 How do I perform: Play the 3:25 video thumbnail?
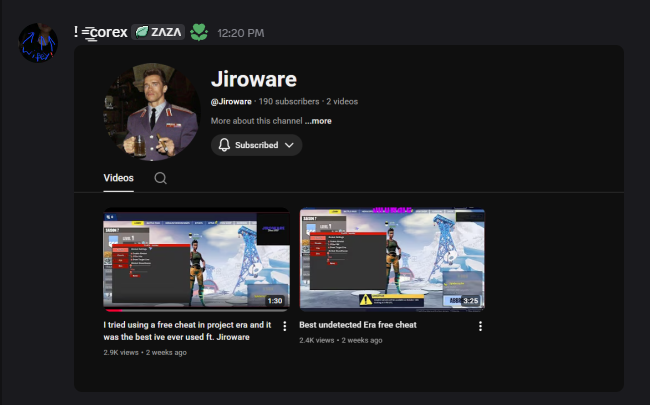pos(392,261)
